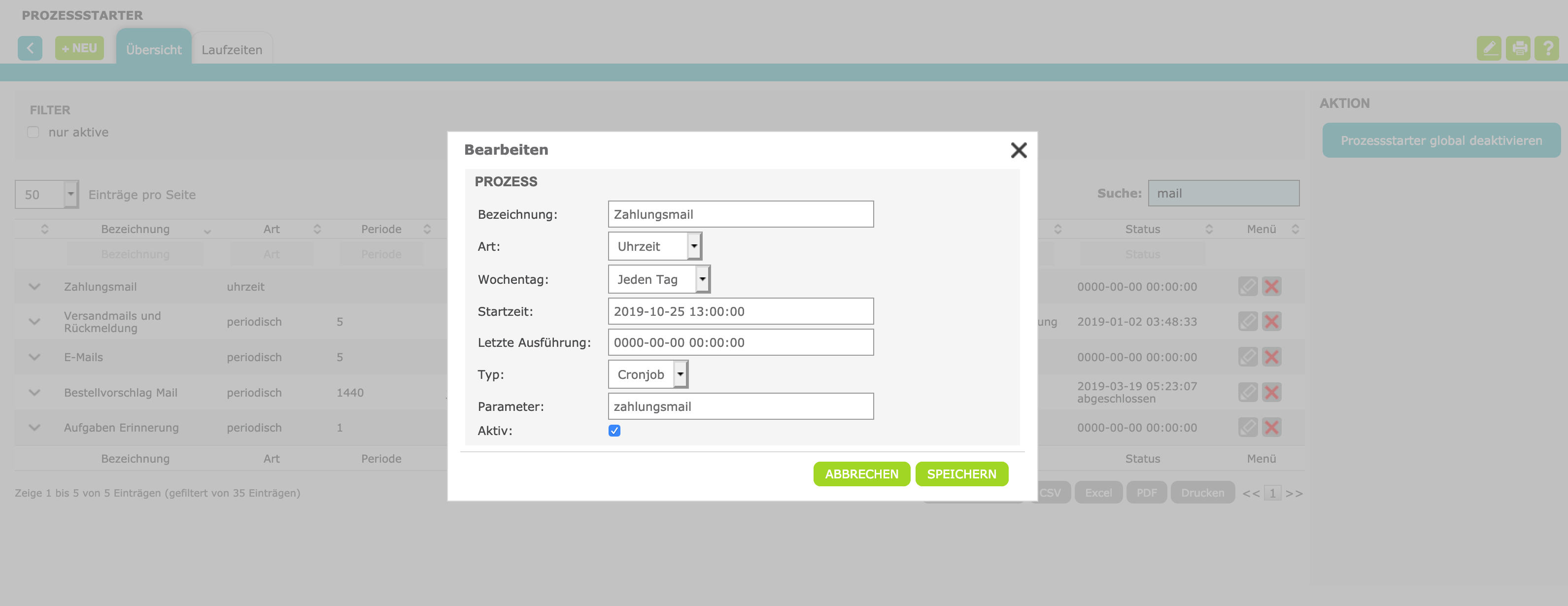Open the Wochentag dropdown Jeden Tag
Screen dimensions: 1568x606
pos(659,279)
